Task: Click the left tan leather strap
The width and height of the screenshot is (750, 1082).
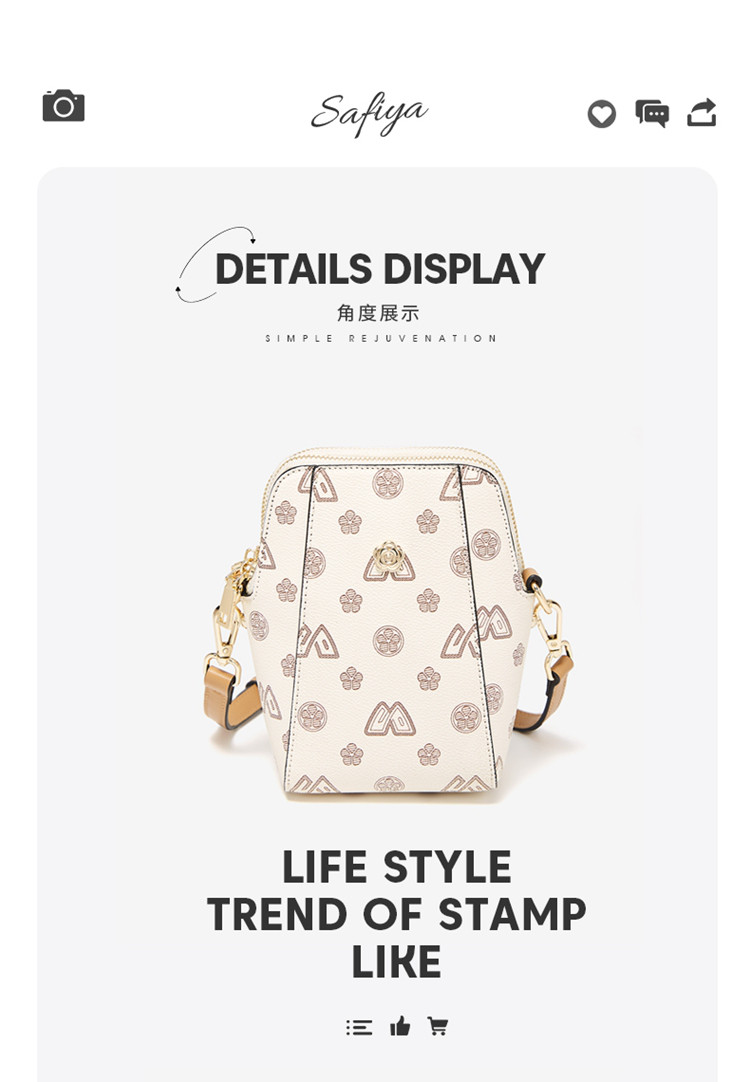Action: tap(230, 696)
